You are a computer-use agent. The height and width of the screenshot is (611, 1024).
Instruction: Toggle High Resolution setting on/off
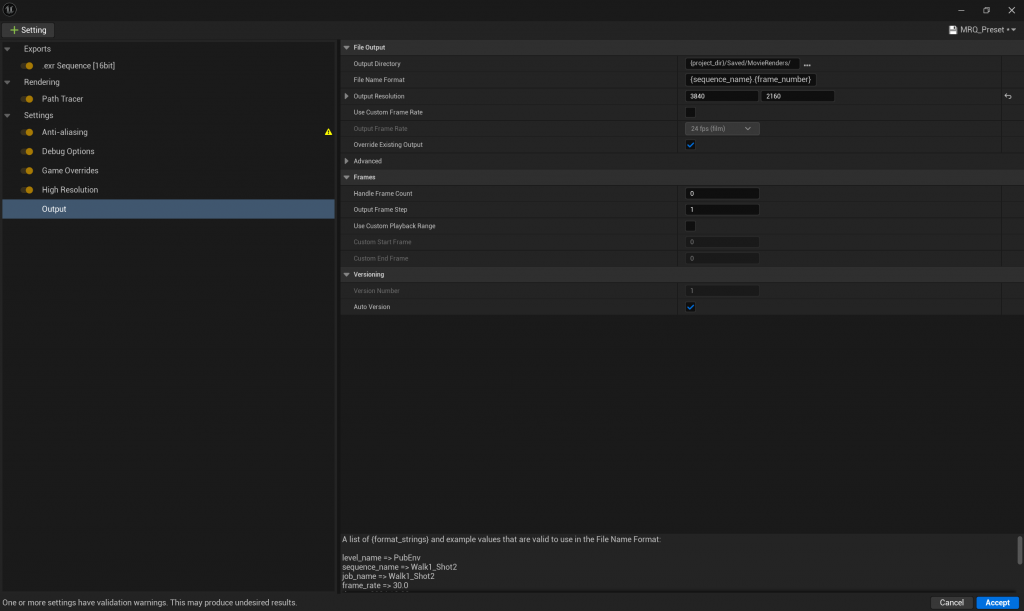click(x=27, y=190)
